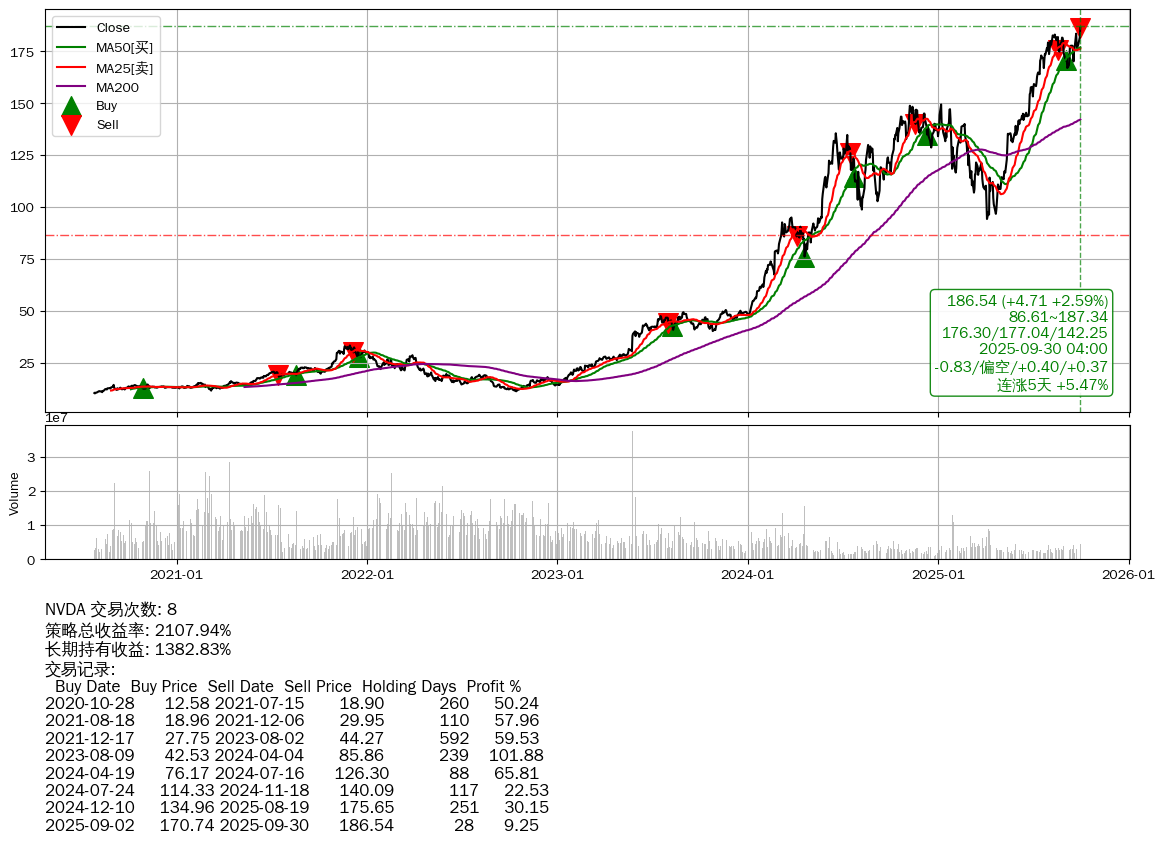Click the 2022-01 x-axis tick label
The width and height of the screenshot is (1165, 843).
368,575
